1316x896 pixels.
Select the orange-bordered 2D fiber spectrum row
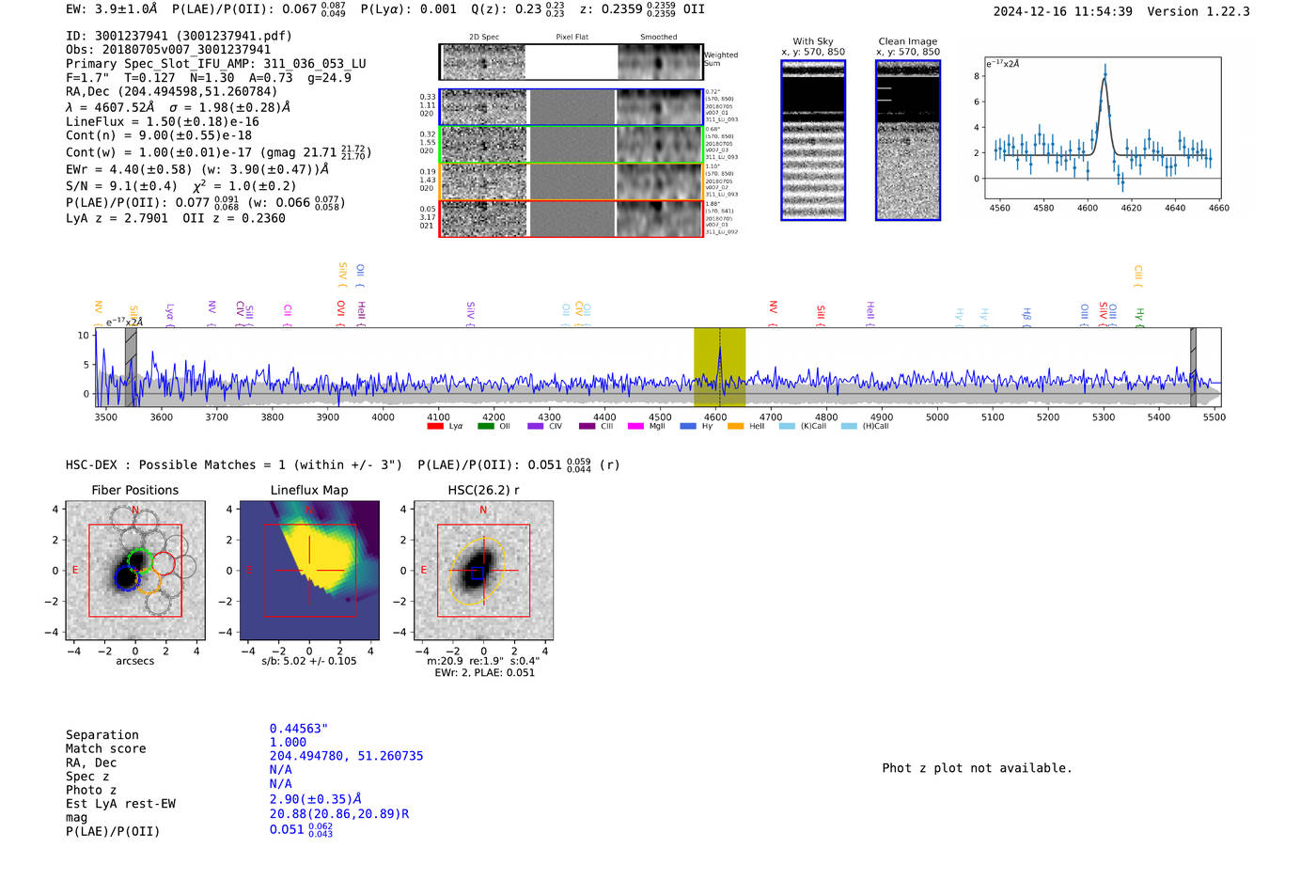571,181
